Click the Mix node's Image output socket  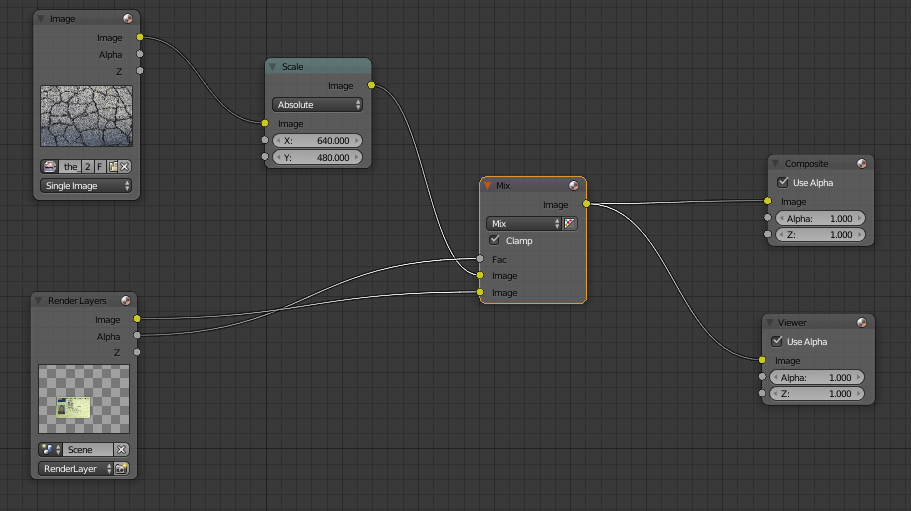point(586,204)
